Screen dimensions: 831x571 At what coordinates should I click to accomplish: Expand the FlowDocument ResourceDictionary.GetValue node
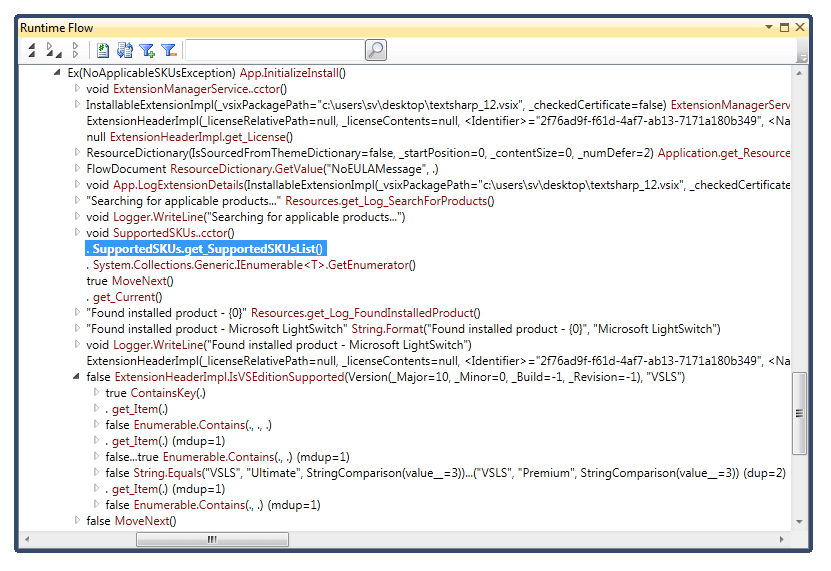coord(77,168)
